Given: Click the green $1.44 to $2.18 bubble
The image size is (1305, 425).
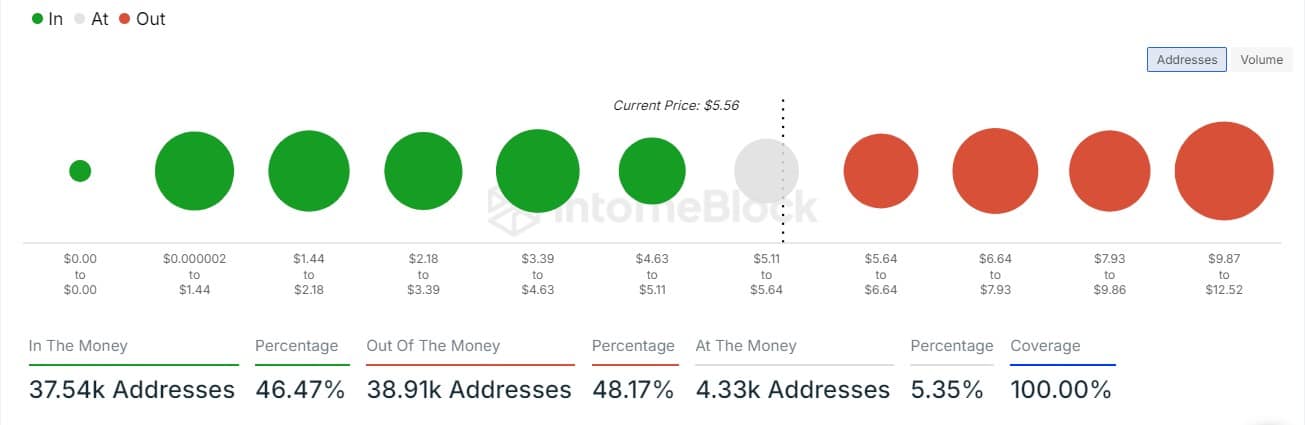Looking at the screenshot, I should pos(309,171).
